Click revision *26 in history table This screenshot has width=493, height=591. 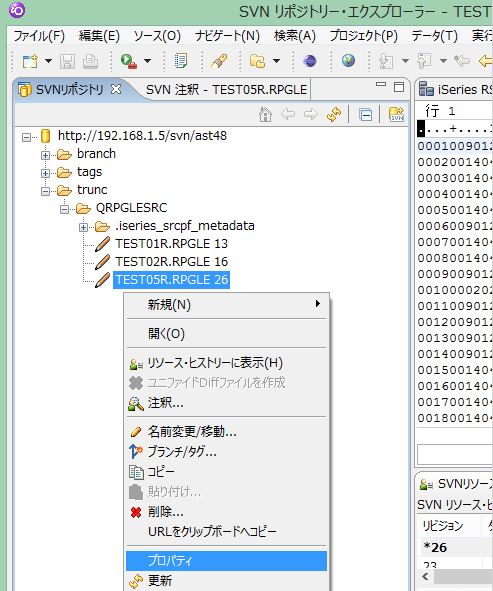point(435,547)
